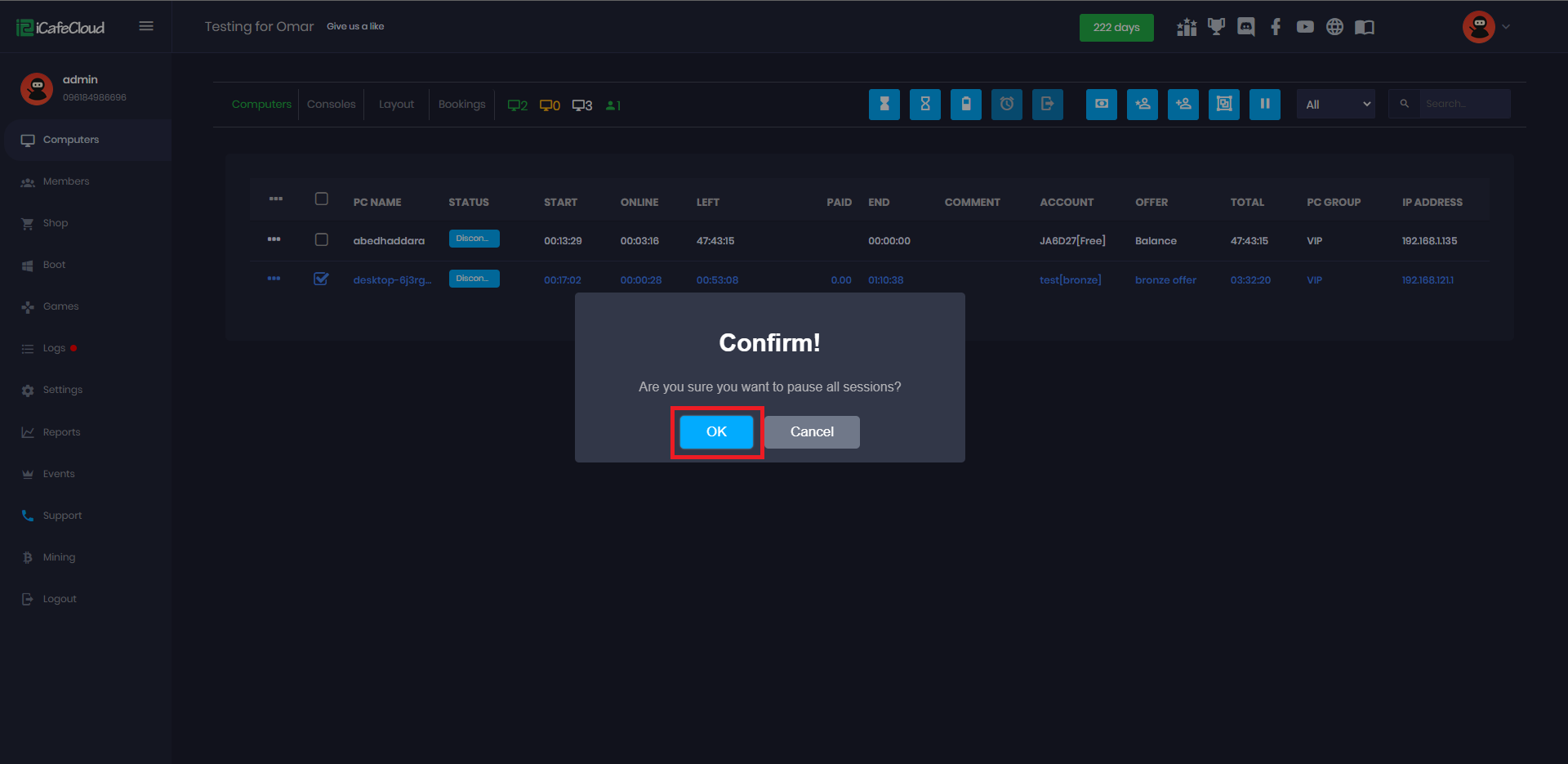Toggle the hamburger sidebar menu icon
Screen dimensions: 1568x764
pyautogui.click(x=146, y=26)
